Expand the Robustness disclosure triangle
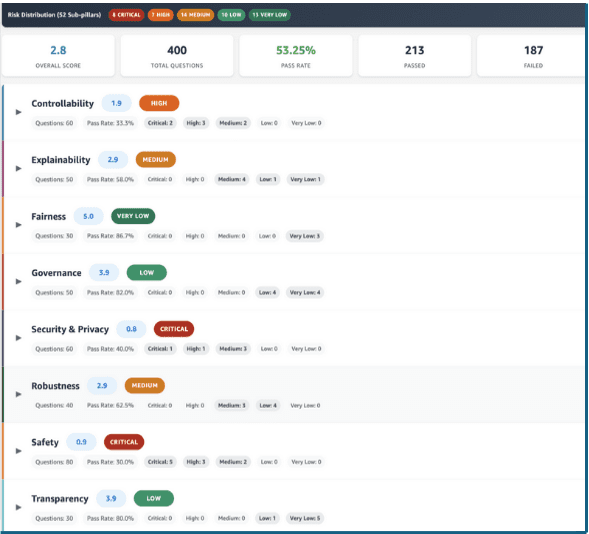The image size is (589, 534). [18, 394]
